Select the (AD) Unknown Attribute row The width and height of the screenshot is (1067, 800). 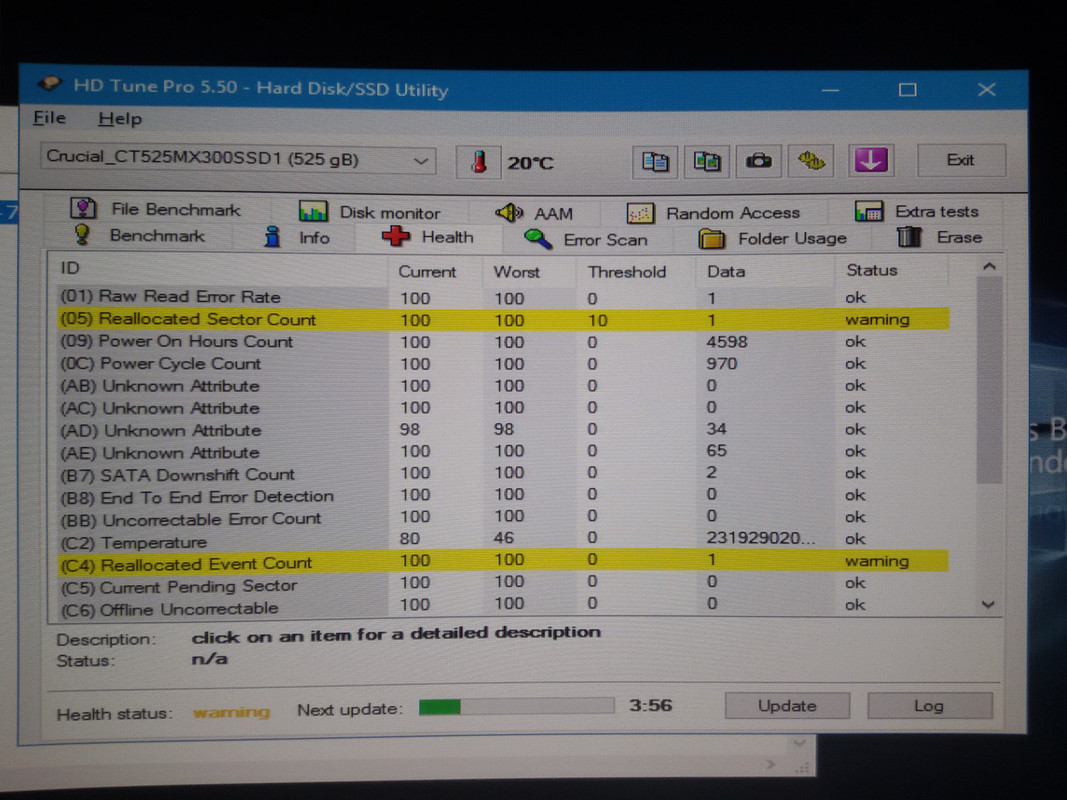[502, 429]
